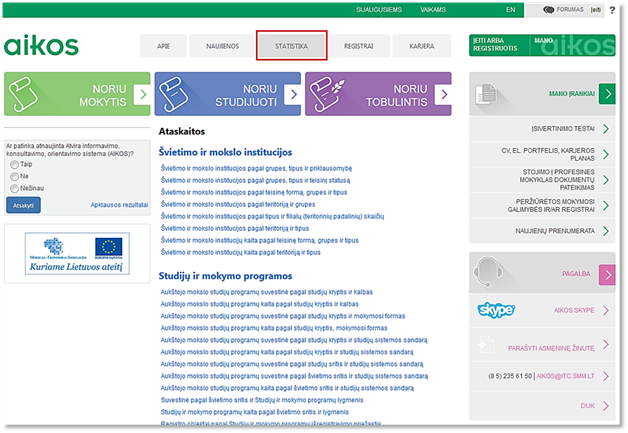Select the Taip radio option
628x433 pixels.
(14, 165)
